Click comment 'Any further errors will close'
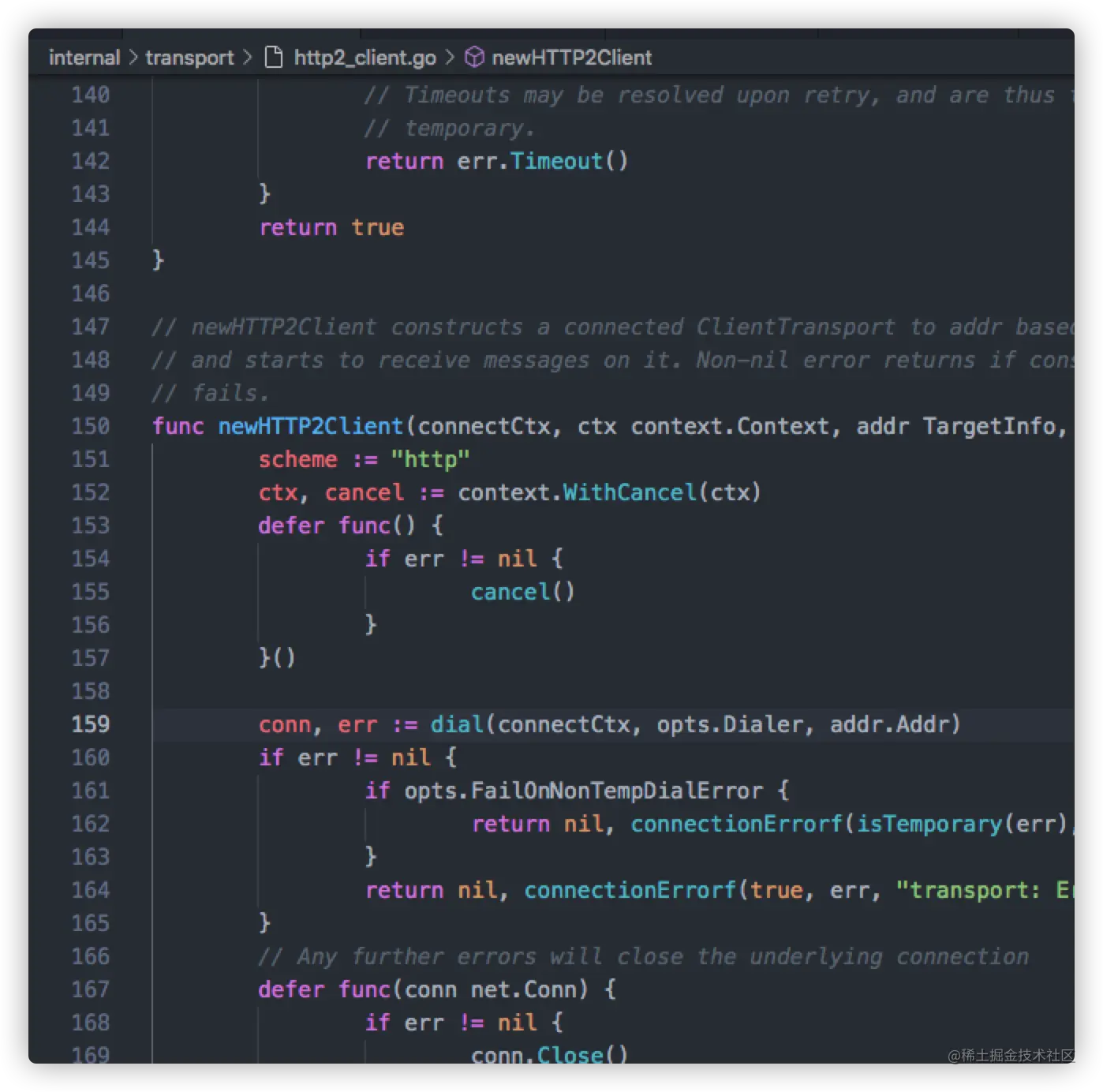Image resolution: width=1103 pixels, height=1092 pixels. [490, 956]
